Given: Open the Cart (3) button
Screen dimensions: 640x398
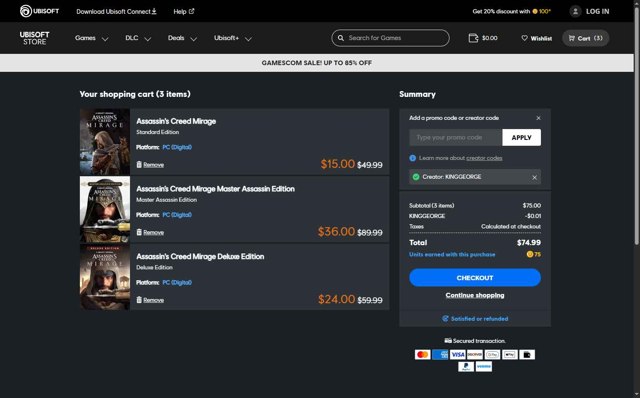Looking at the screenshot, I should 586,38.
